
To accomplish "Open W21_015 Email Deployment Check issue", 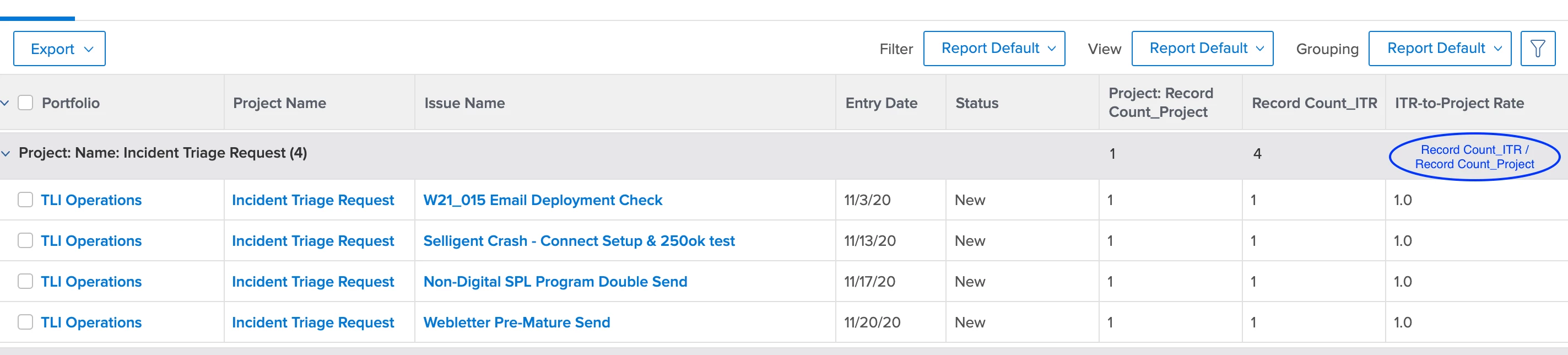I will tap(542, 200).
